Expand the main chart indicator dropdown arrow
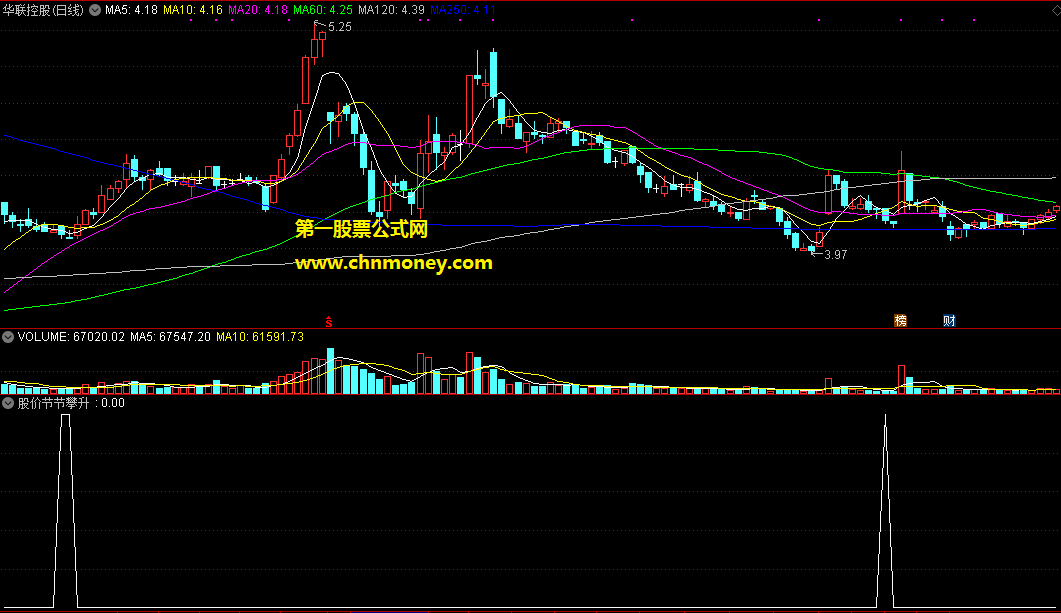 coord(95,10)
